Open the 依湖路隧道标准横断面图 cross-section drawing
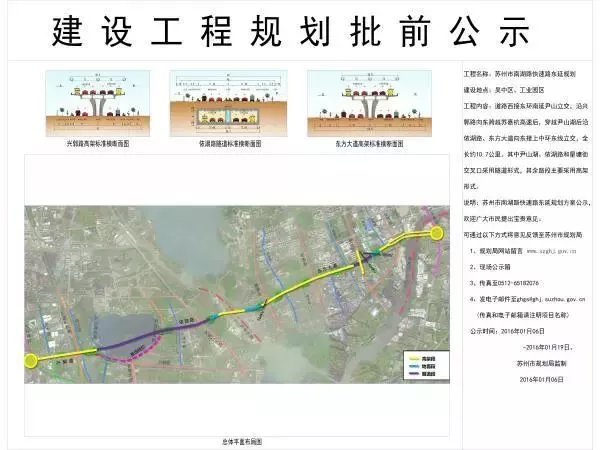 tap(228, 103)
